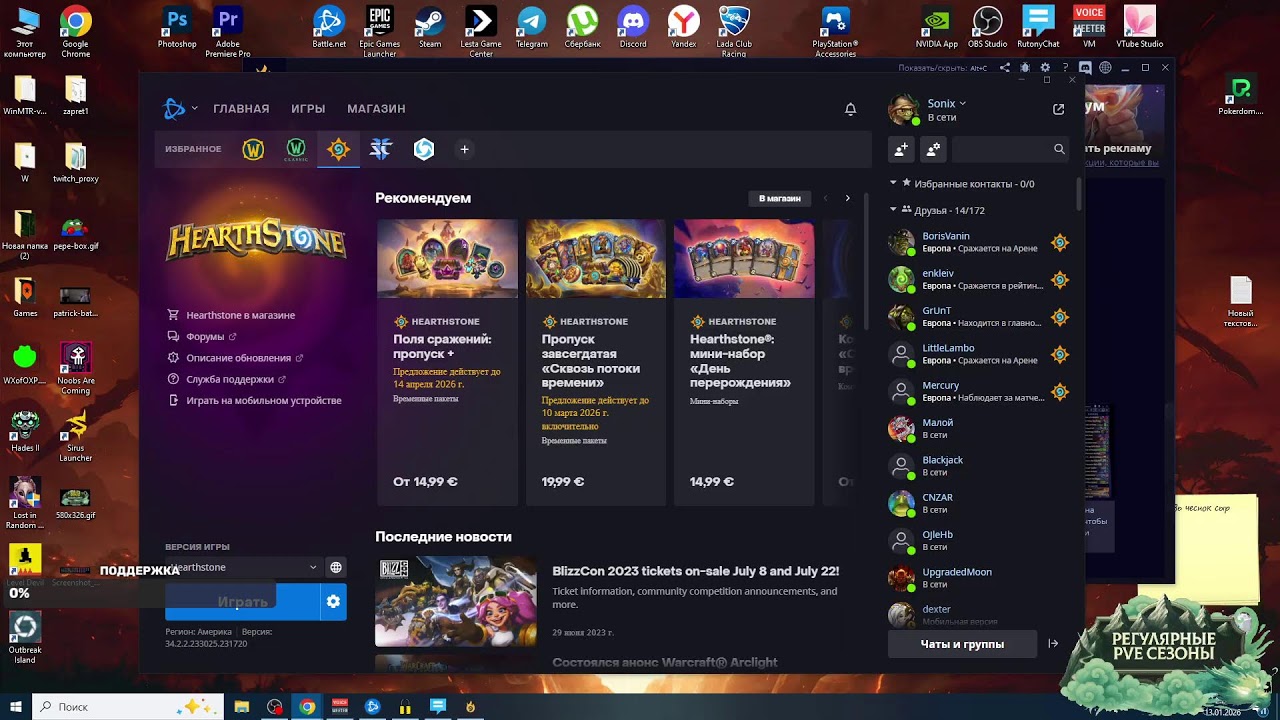The width and height of the screenshot is (1280, 720).
Task: Click Battle.net icon in taskbar
Action: [x=373, y=707]
